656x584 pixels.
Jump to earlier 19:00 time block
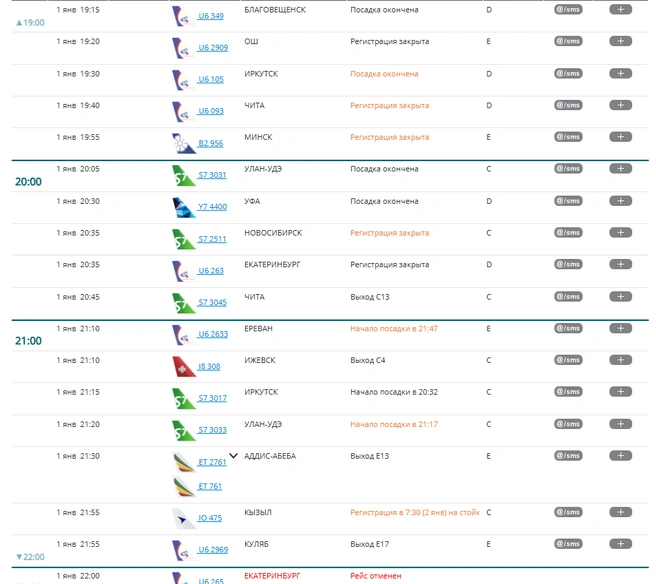coord(30,23)
